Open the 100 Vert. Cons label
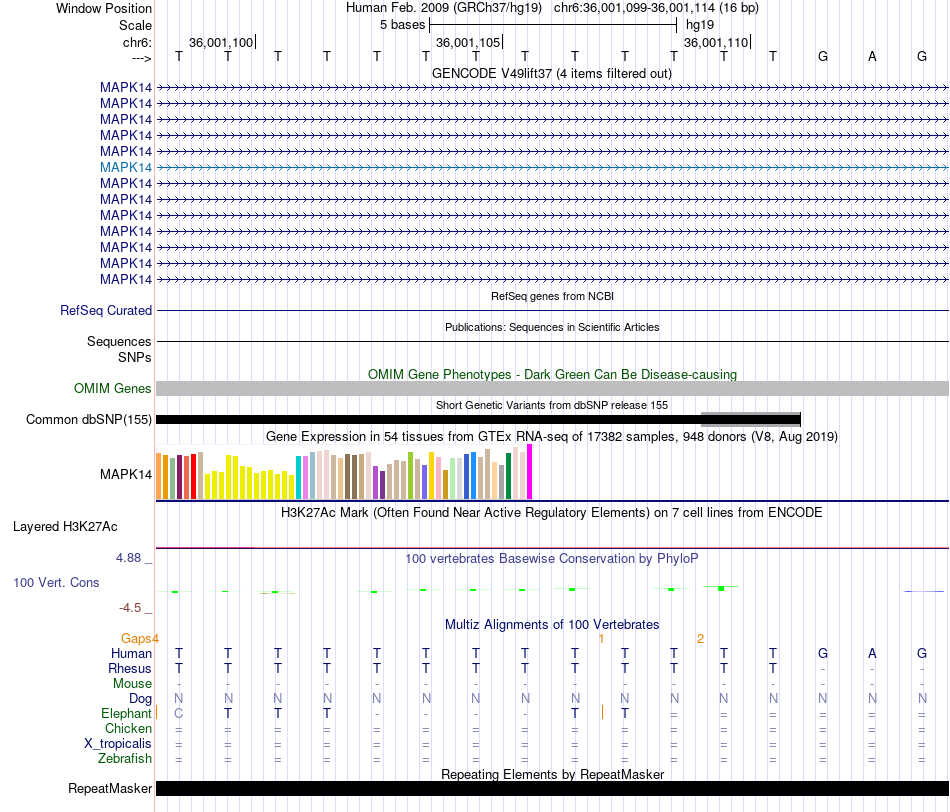Image resolution: width=950 pixels, height=812 pixels. (x=56, y=582)
